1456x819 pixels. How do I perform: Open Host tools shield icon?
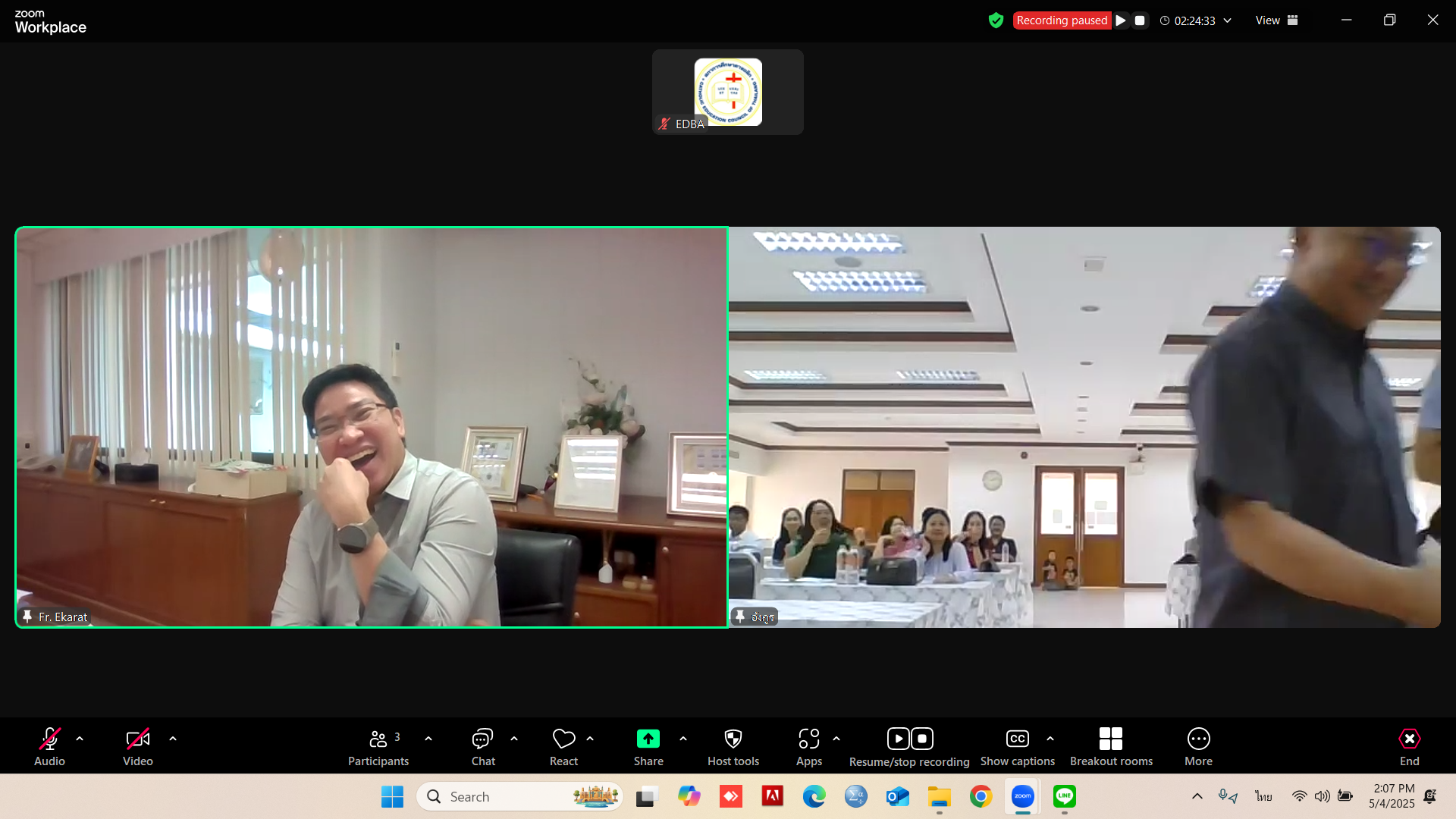click(733, 739)
